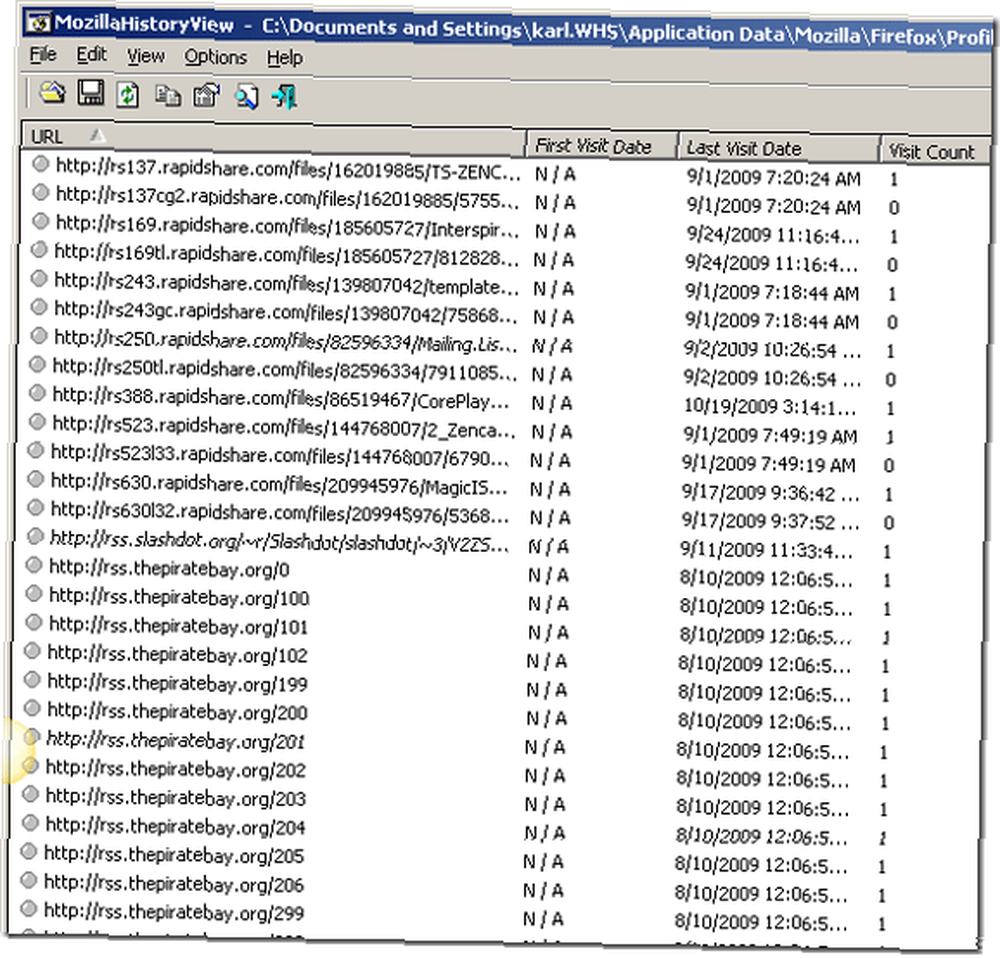Screen dimensions: 1000x958
Task: Click the gray globe icon beside rs388.rapidshare.com row
Action: (37, 394)
